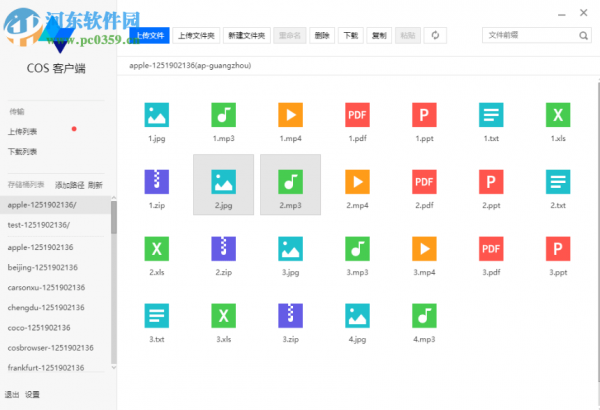Select the 1.mp3 audio file icon

(x=223, y=115)
